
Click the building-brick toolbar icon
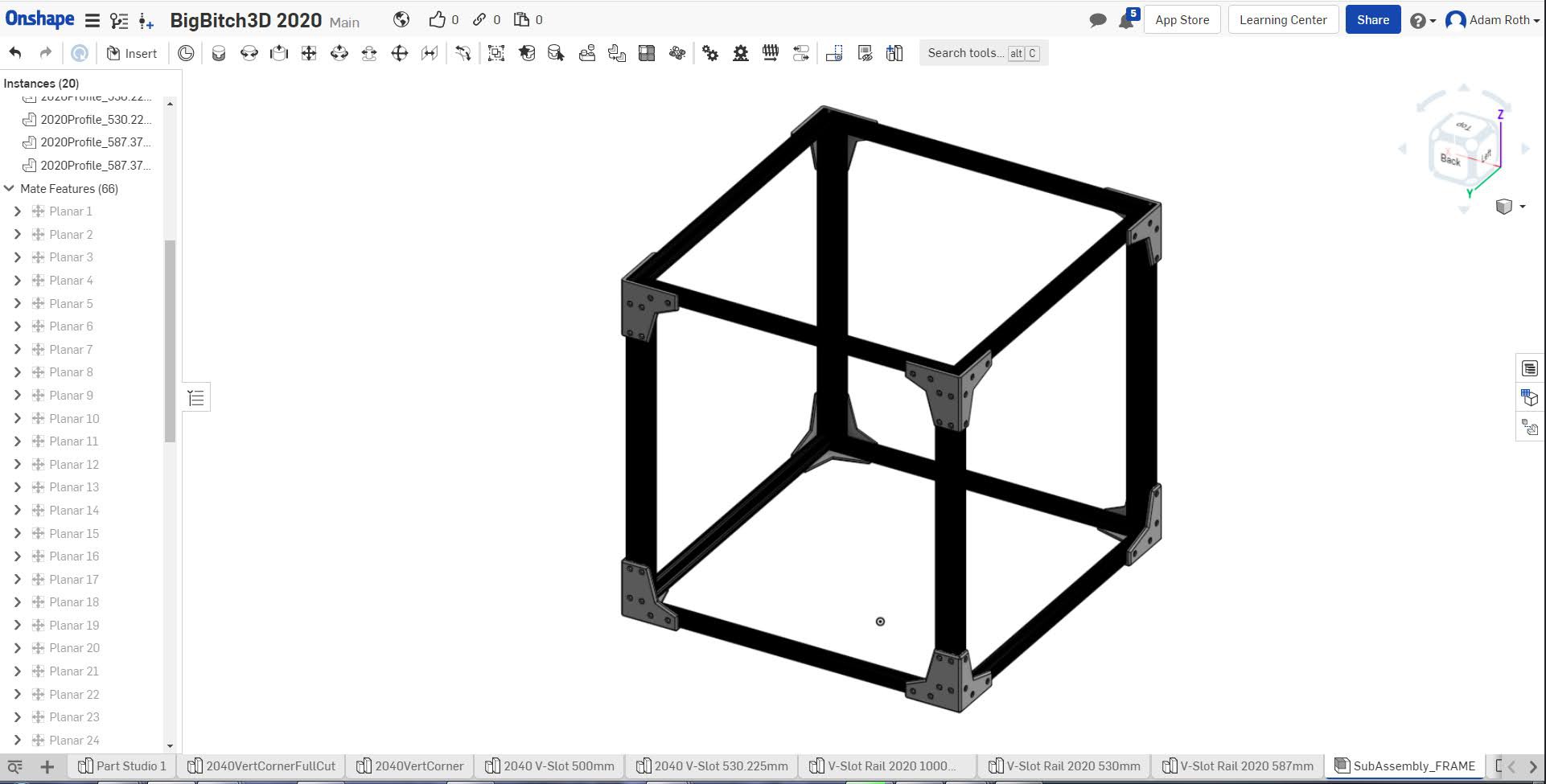coord(587,53)
